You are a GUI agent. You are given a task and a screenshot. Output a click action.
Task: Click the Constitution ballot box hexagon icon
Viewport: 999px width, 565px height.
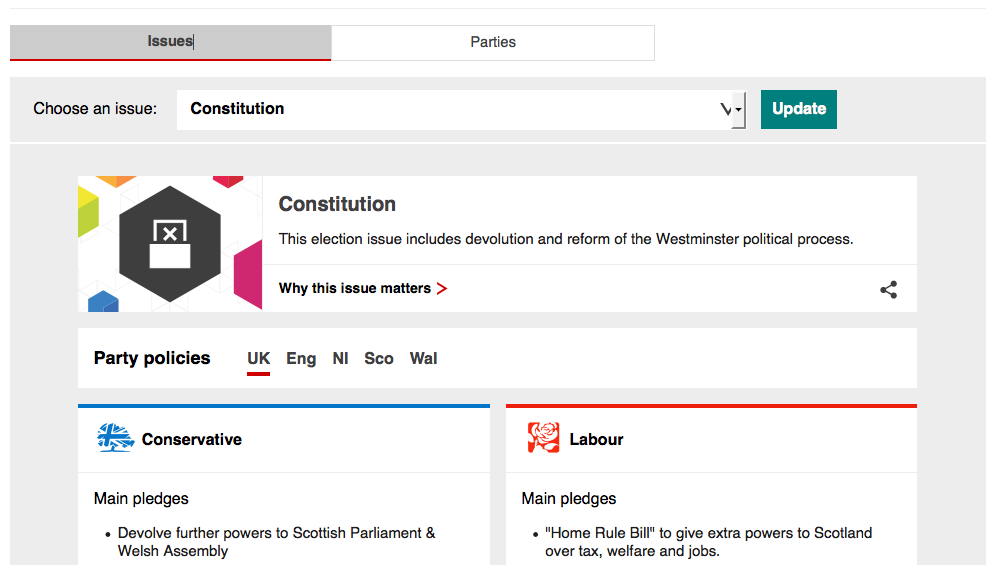pos(170,244)
